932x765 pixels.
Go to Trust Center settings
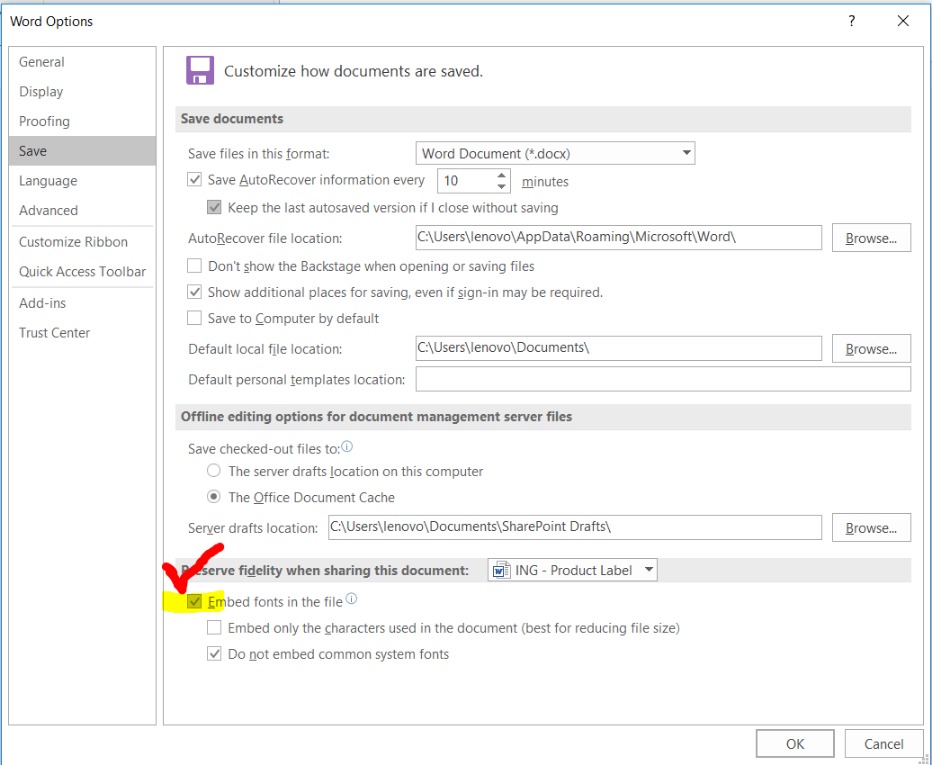click(x=54, y=333)
